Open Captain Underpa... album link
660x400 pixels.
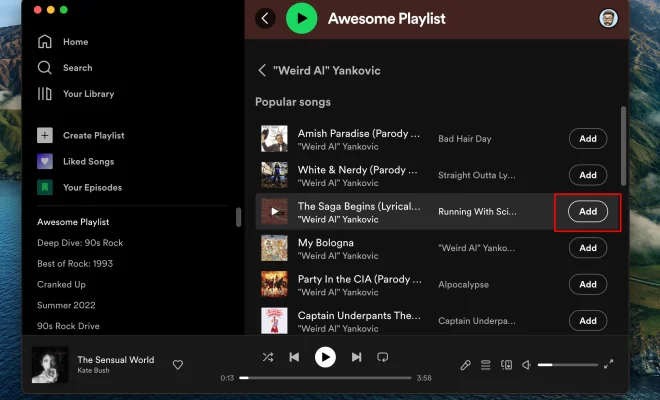click(476, 321)
